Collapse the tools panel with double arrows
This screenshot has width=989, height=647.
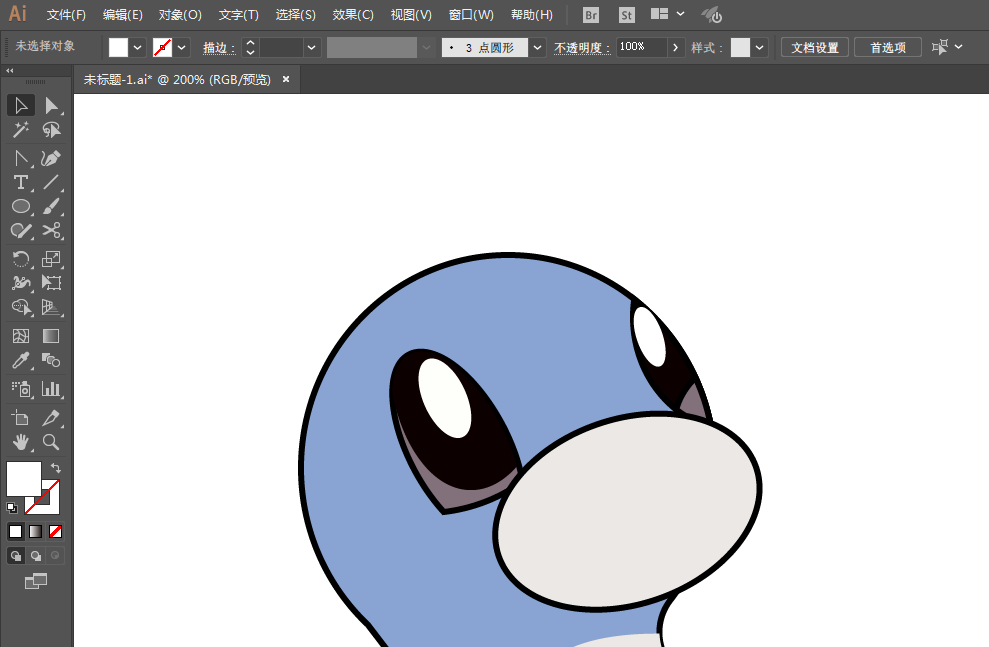(x=9, y=71)
